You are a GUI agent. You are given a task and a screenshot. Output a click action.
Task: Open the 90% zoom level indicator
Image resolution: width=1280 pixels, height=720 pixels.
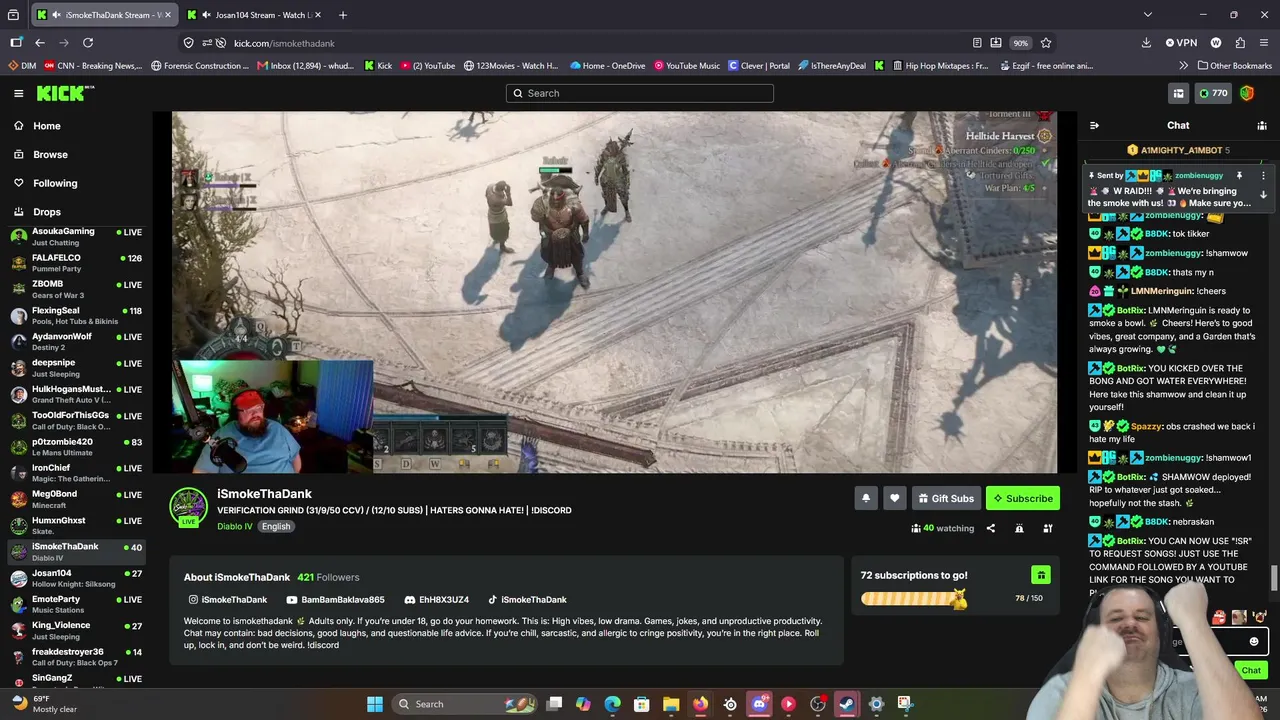click(1020, 43)
